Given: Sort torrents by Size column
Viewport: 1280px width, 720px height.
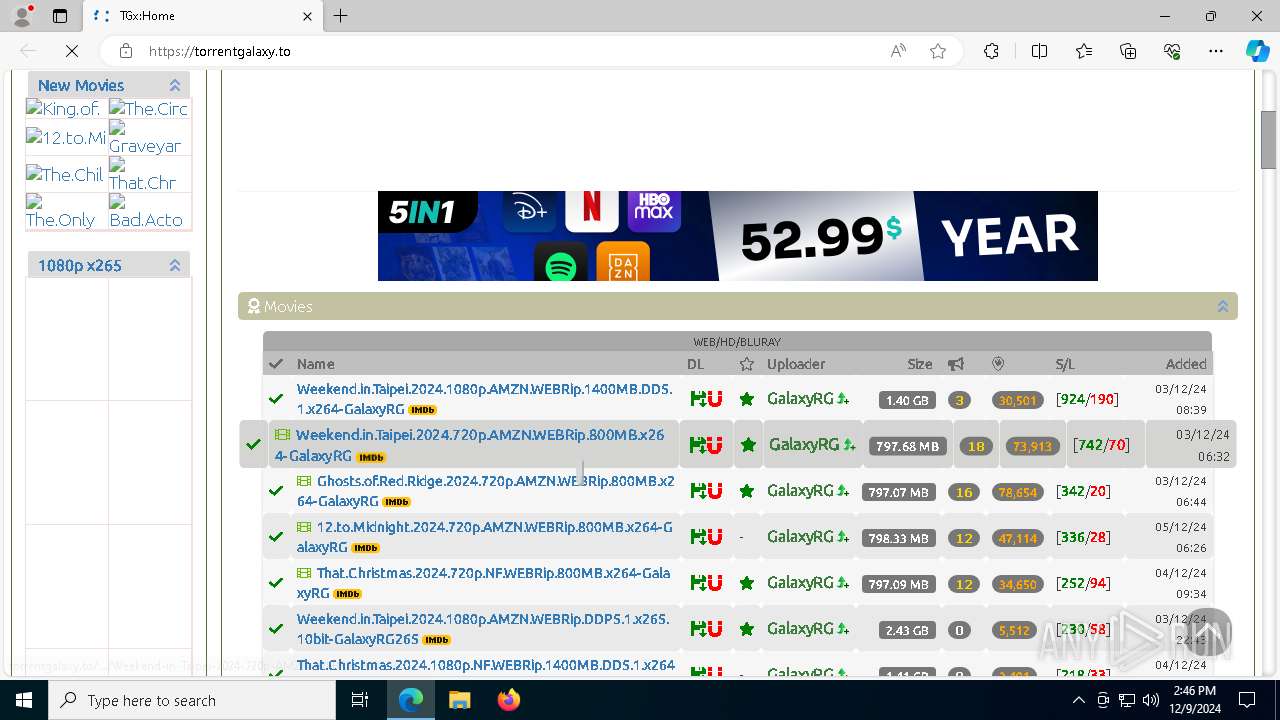Looking at the screenshot, I should 920,364.
